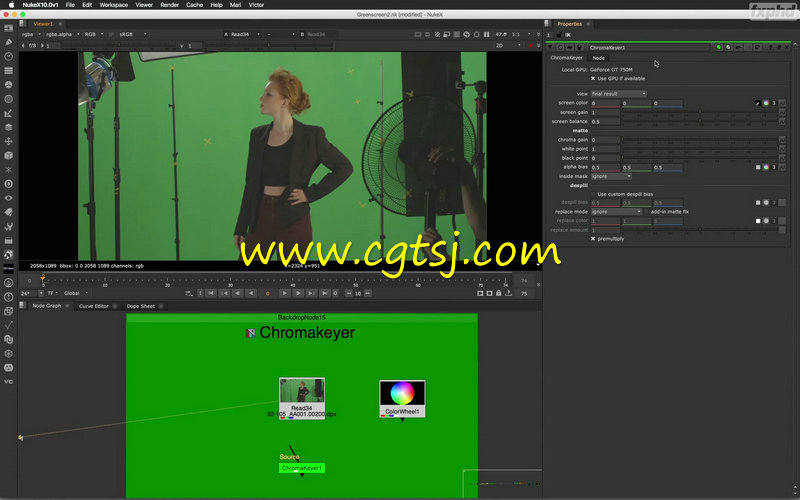Viewport: 800px width, 500px height.
Task: Open the Time nodes clock icon
Action: [8, 56]
